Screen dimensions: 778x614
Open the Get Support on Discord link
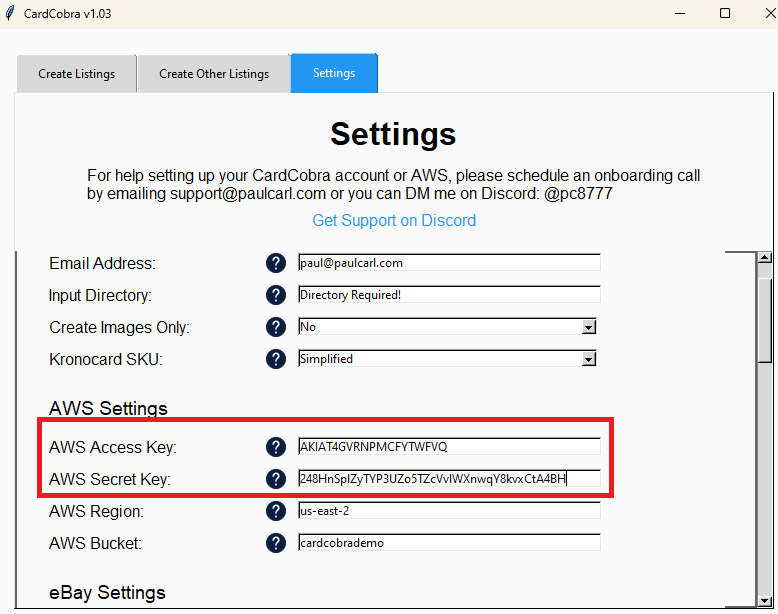(x=394, y=220)
